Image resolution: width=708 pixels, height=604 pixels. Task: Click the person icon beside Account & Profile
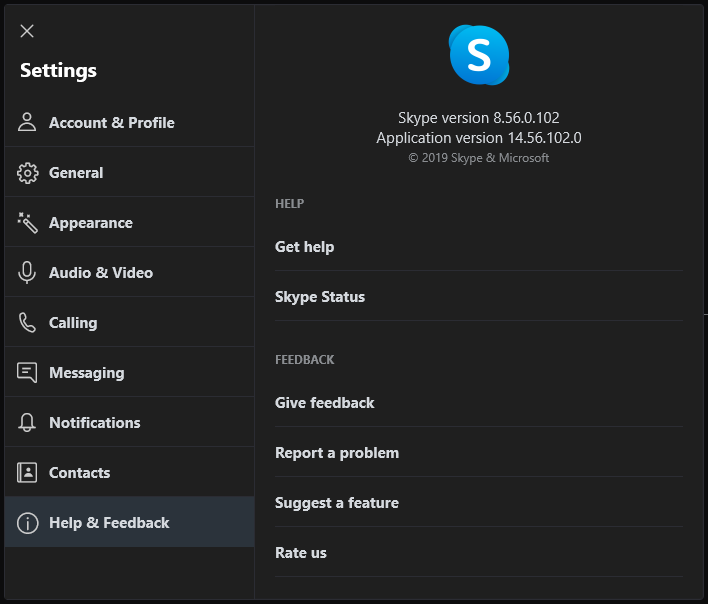coord(27,122)
